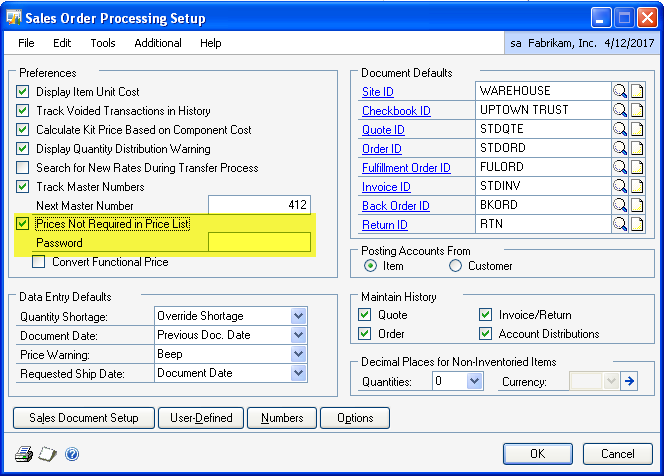Open the Requested Ship Date dropdown
The height and width of the screenshot is (476, 664).
coord(299,373)
